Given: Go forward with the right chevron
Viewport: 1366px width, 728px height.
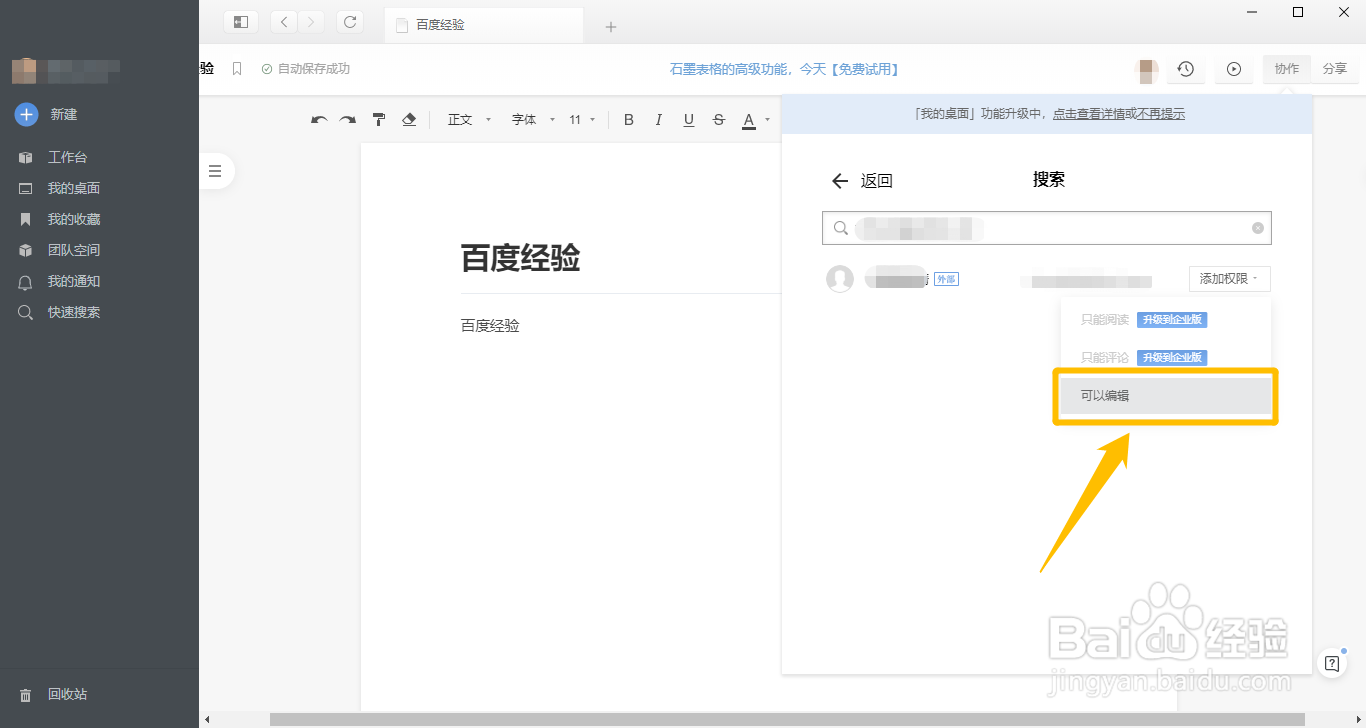Looking at the screenshot, I should pos(311,22).
